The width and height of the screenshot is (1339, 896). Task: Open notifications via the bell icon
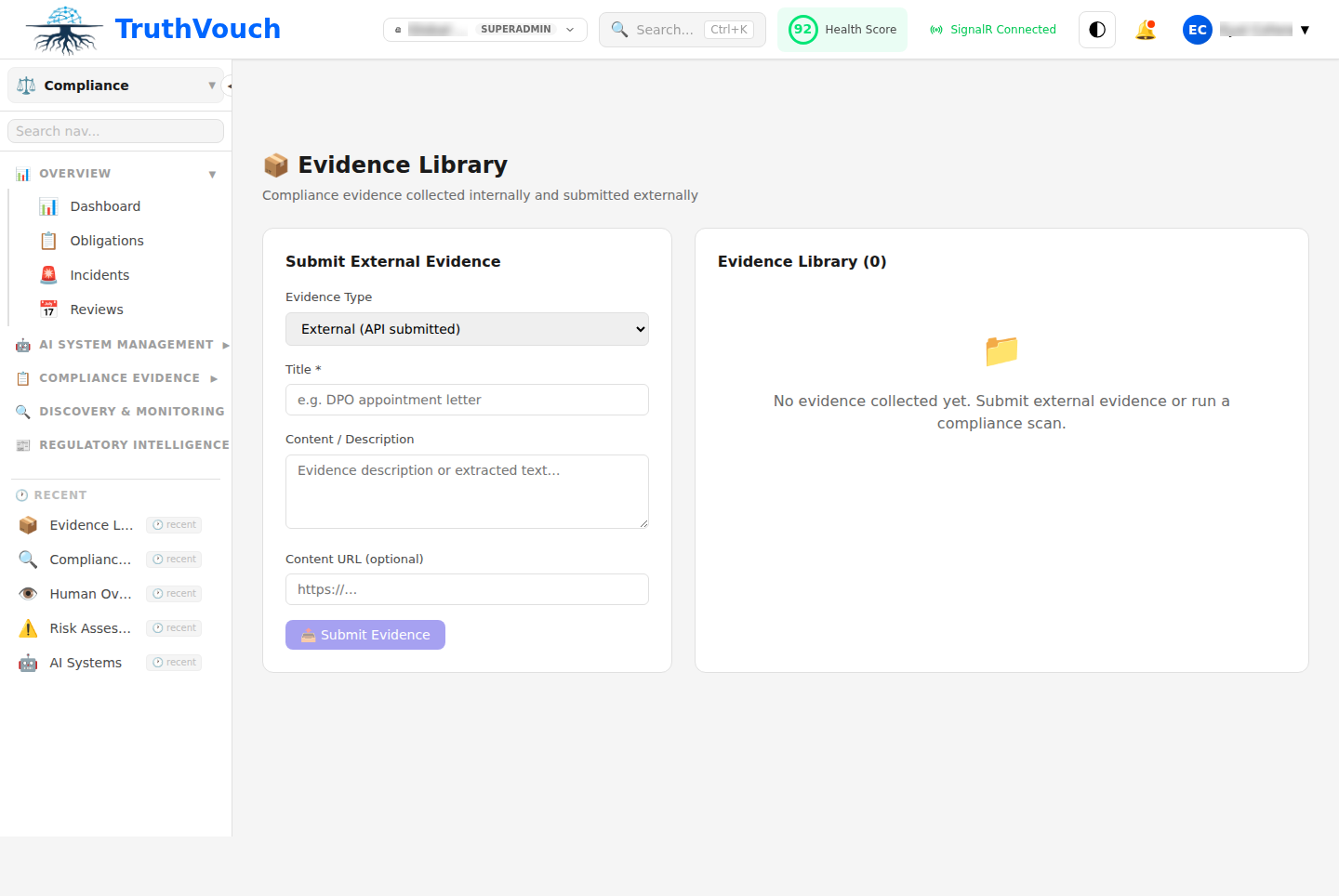pos(1146,29)
